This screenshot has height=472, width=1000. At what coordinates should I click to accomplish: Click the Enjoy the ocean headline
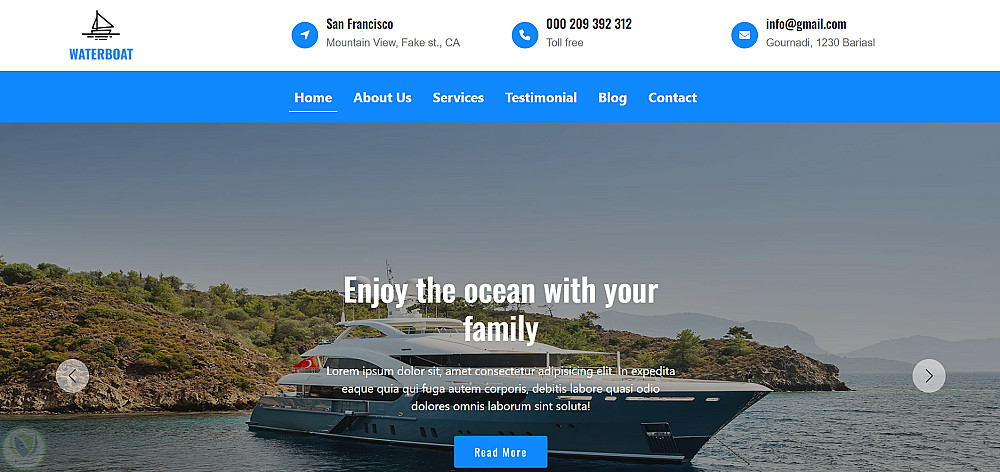pyautogui.click(x=501, y=309)
